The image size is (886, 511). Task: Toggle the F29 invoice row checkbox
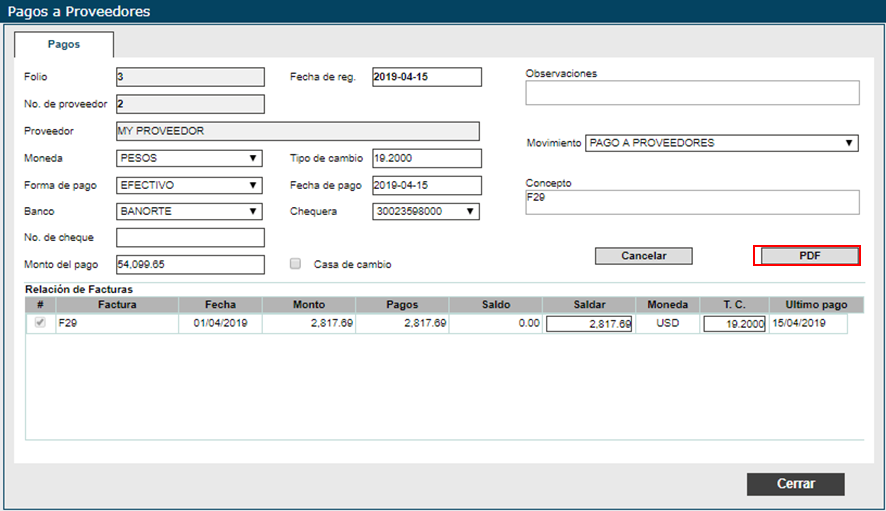tap(41, 323)
